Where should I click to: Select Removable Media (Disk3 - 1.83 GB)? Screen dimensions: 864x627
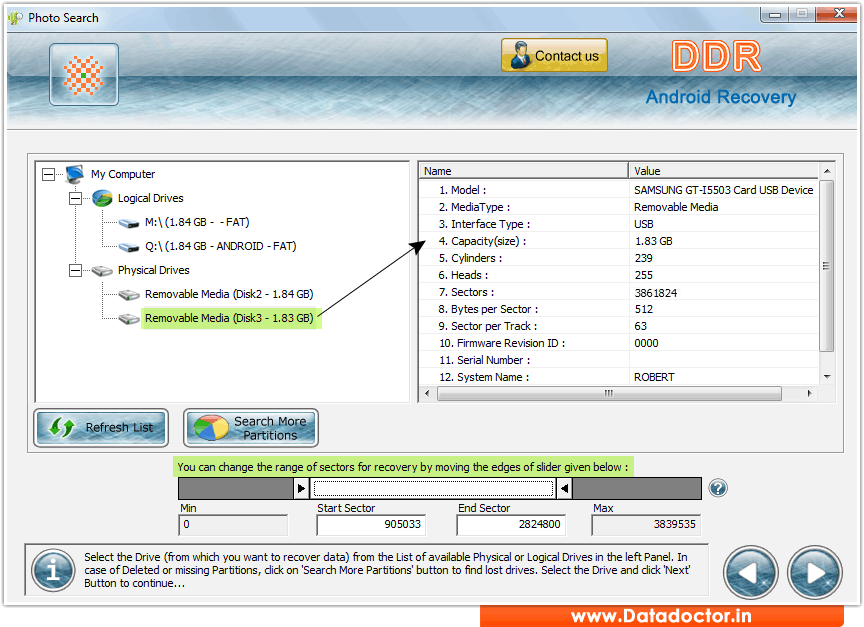[x=229, y=318]
